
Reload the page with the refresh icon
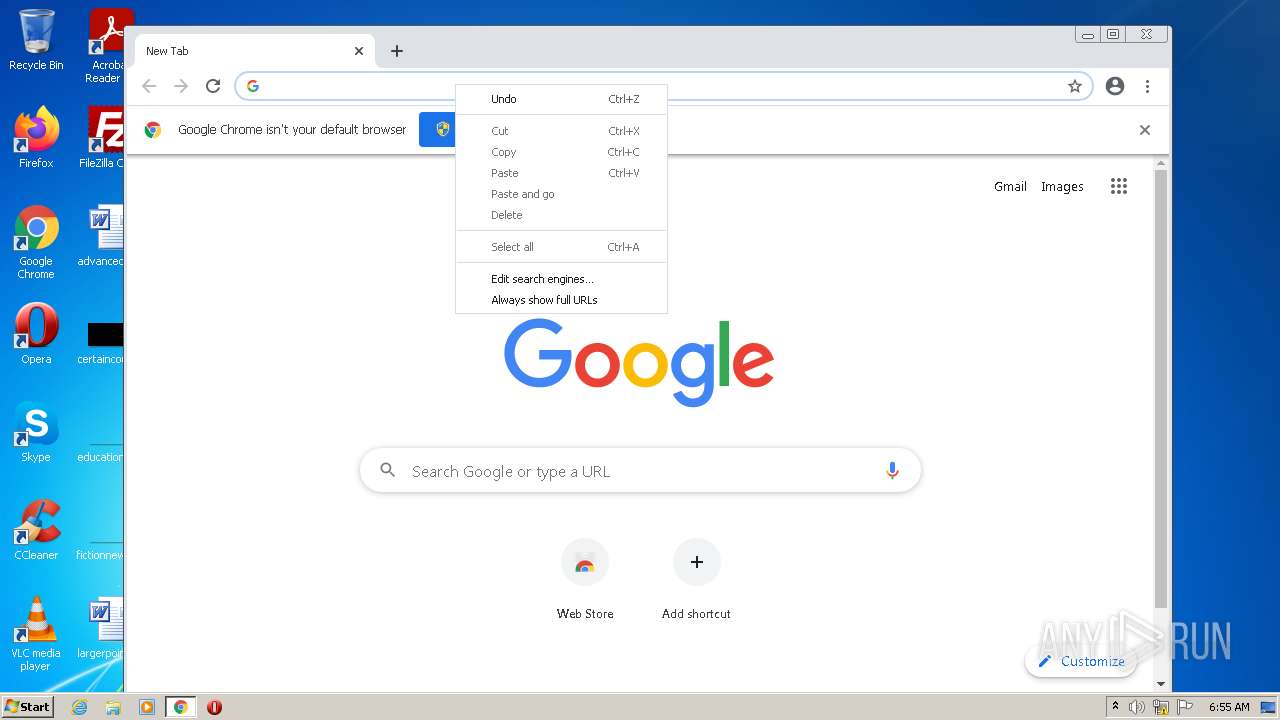click(213, 86)
